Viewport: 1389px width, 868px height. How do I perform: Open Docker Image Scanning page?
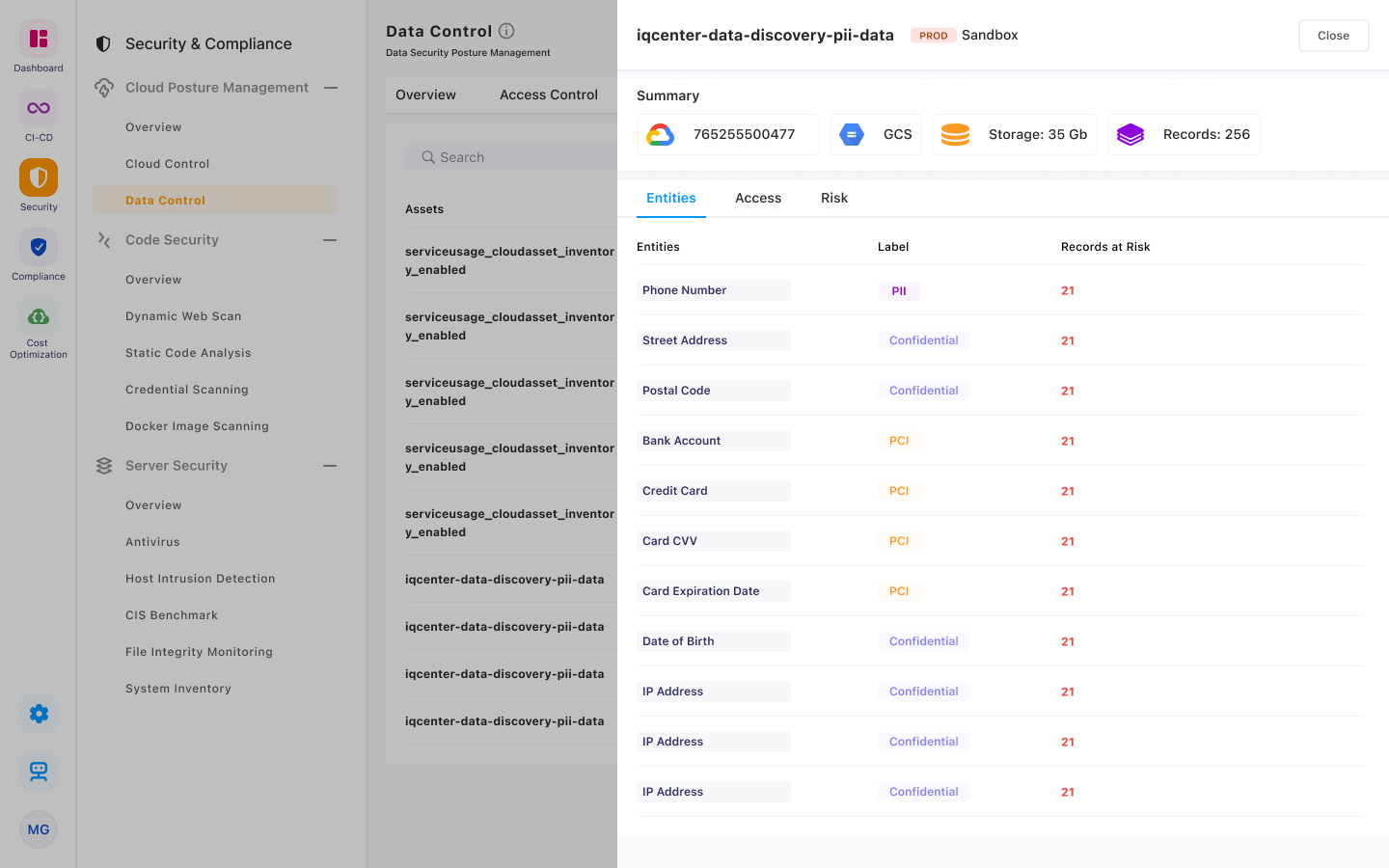[x=197, y=426]
